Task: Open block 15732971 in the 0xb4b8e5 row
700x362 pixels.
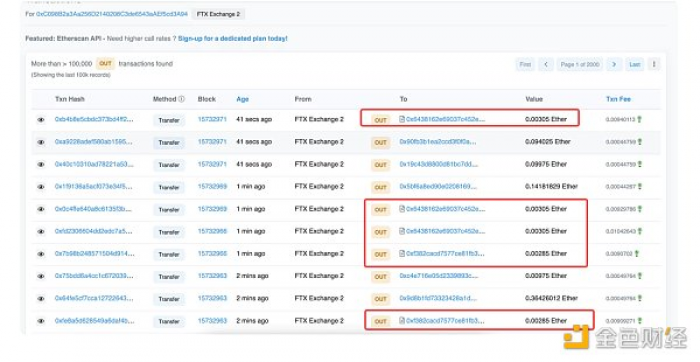Action: (x=212, y=119)
